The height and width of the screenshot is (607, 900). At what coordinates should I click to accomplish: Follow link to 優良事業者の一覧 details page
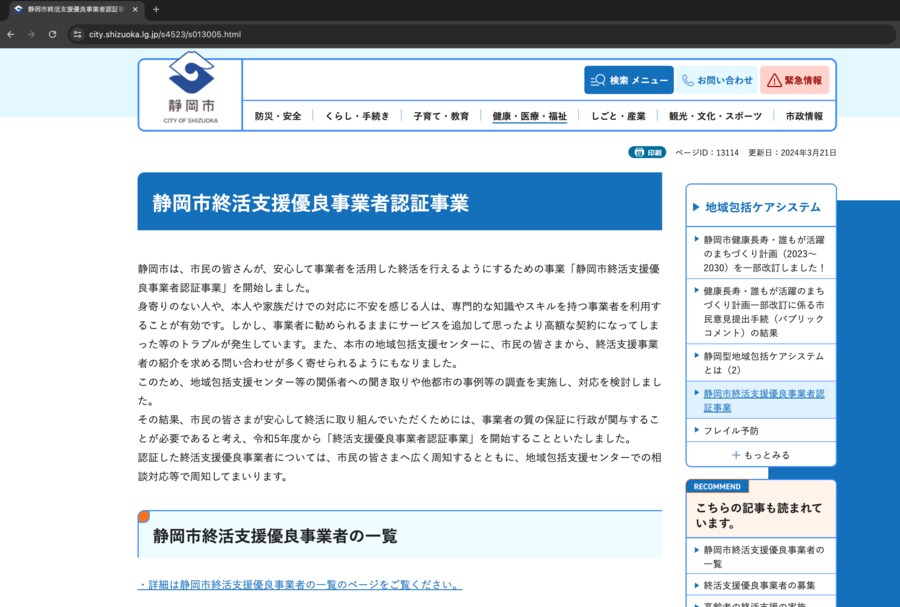[x=300, y=584]
